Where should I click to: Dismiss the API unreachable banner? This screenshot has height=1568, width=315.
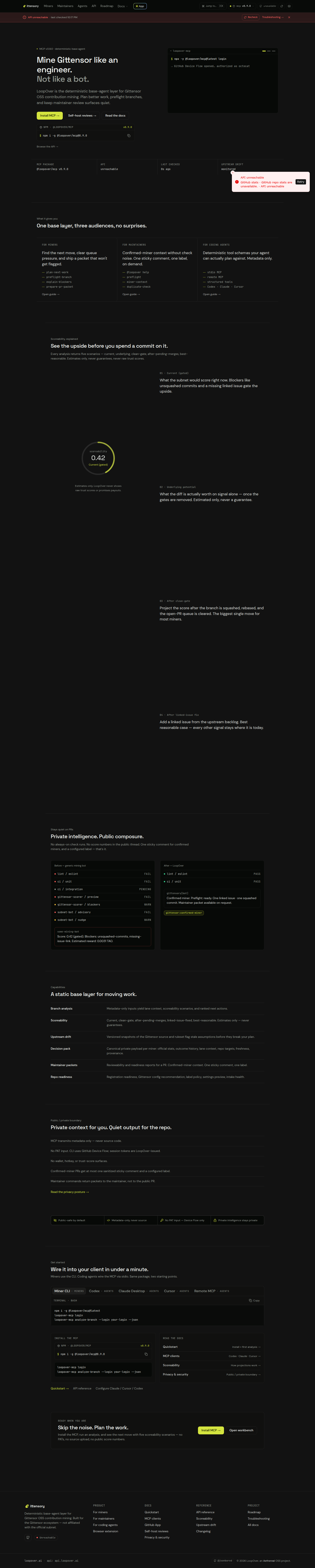tap(289, 17)
